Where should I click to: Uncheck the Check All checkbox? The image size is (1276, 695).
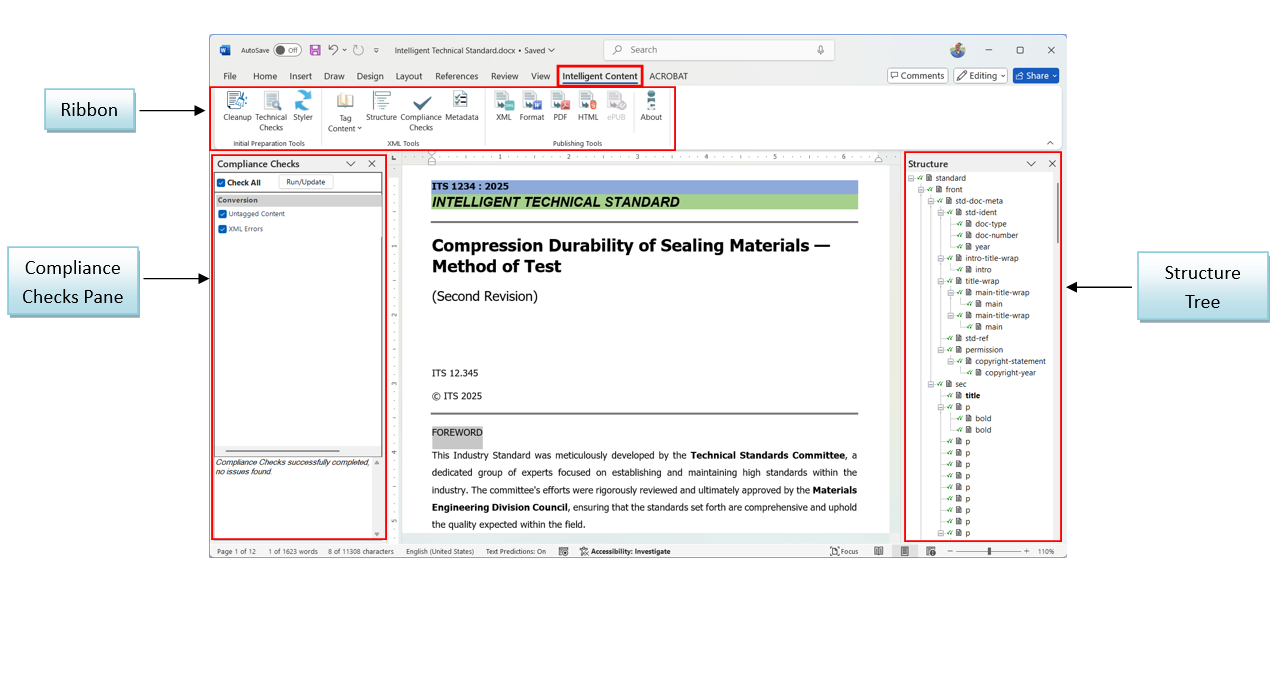tap(221, 183)
